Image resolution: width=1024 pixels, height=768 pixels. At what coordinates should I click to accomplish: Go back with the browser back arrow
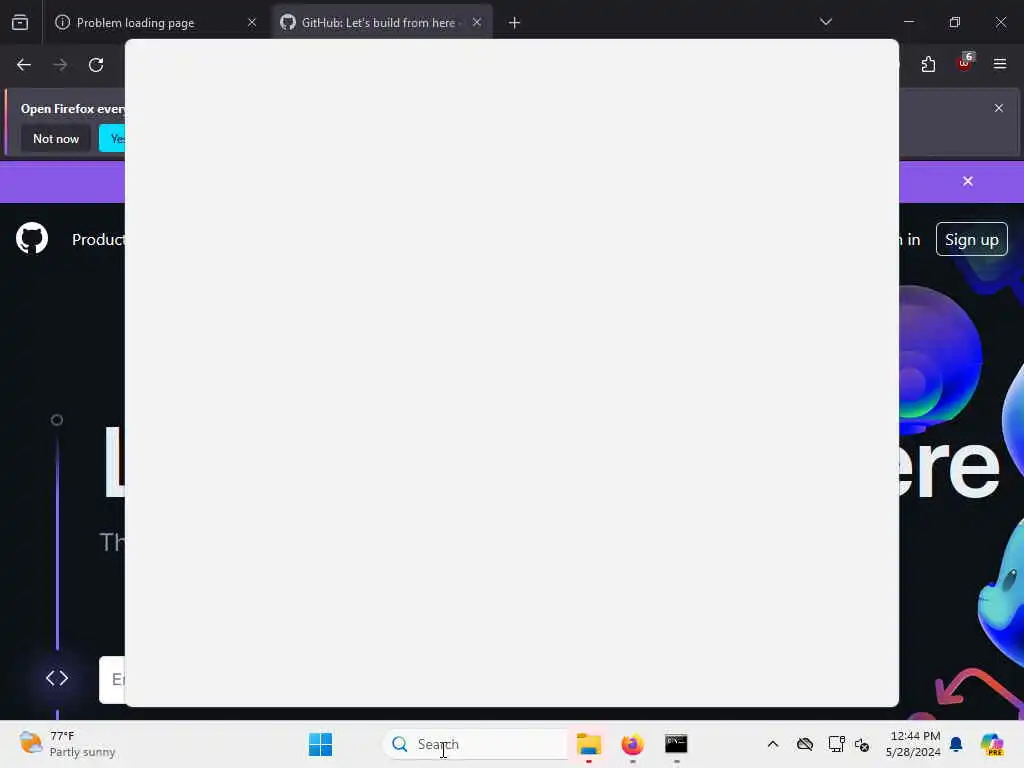[x=24, y=65]
